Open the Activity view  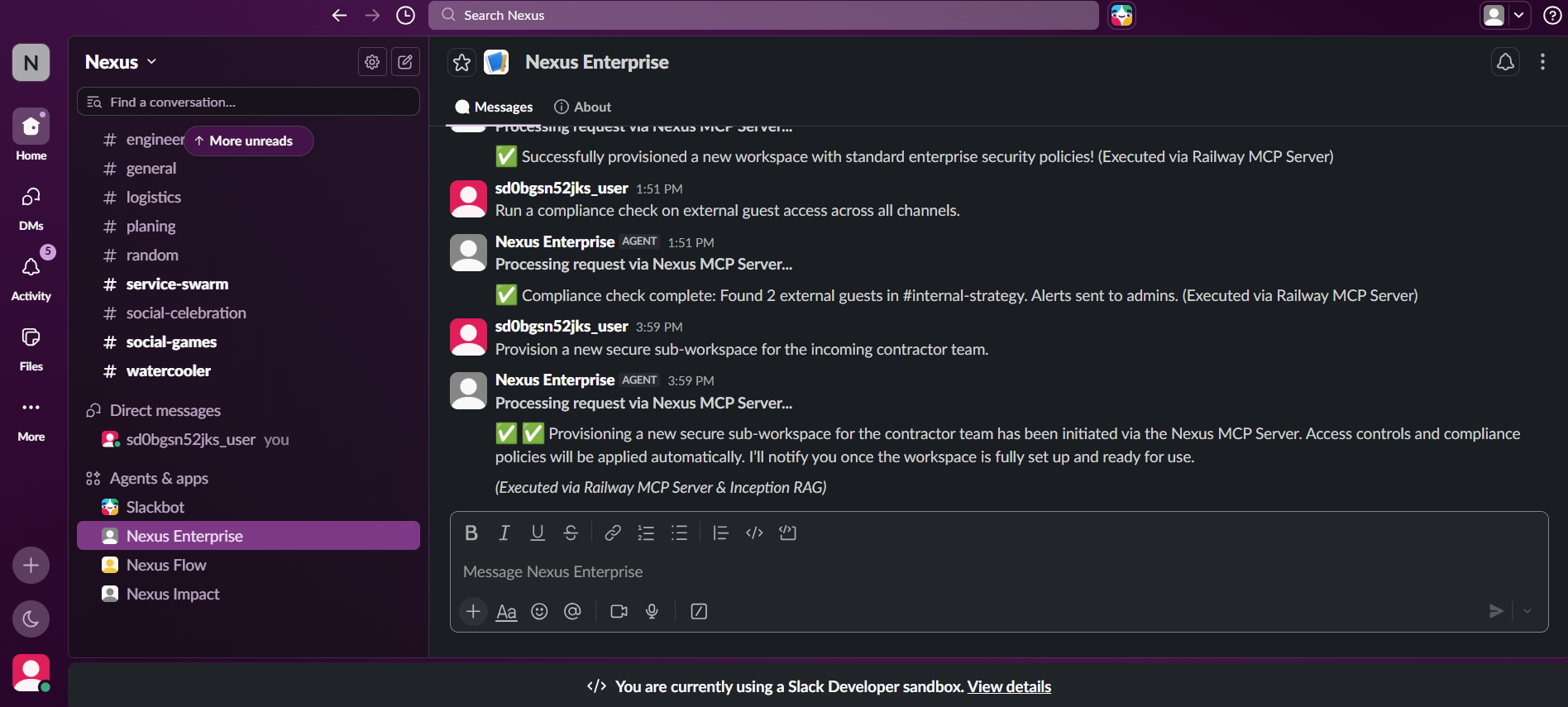(x=31, y=277)
